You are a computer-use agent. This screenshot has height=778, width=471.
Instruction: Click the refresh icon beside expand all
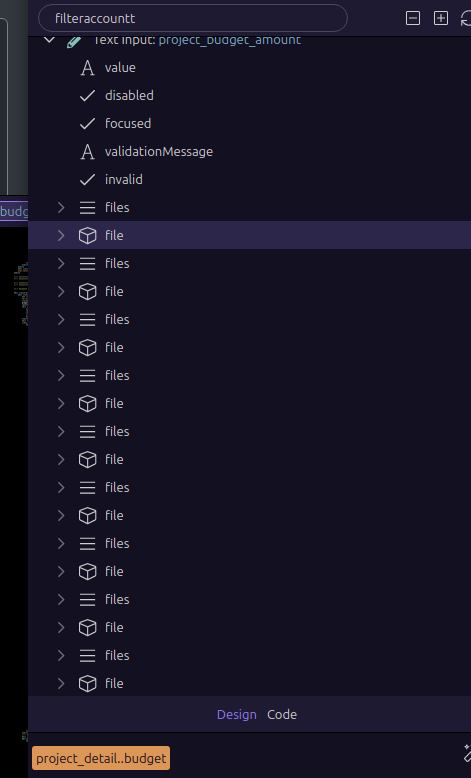click(466, 18)
